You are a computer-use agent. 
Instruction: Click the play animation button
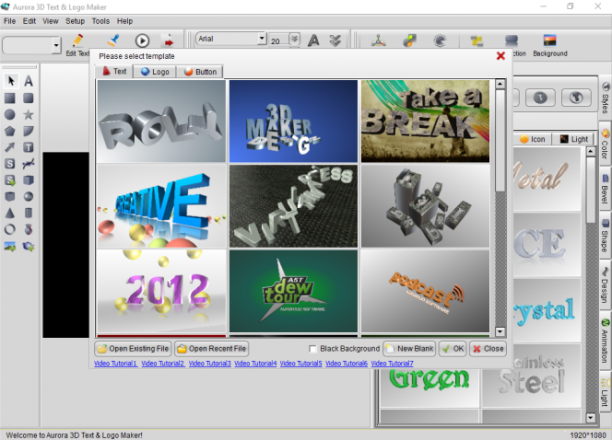[142, 41]
